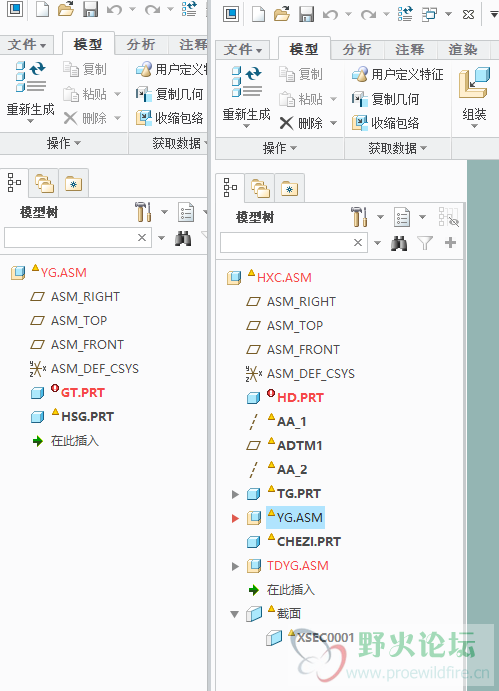The height and width of the screenshot is (691, 499).
Task: Switch to 渲染 tab in right window
Action: 463,49
